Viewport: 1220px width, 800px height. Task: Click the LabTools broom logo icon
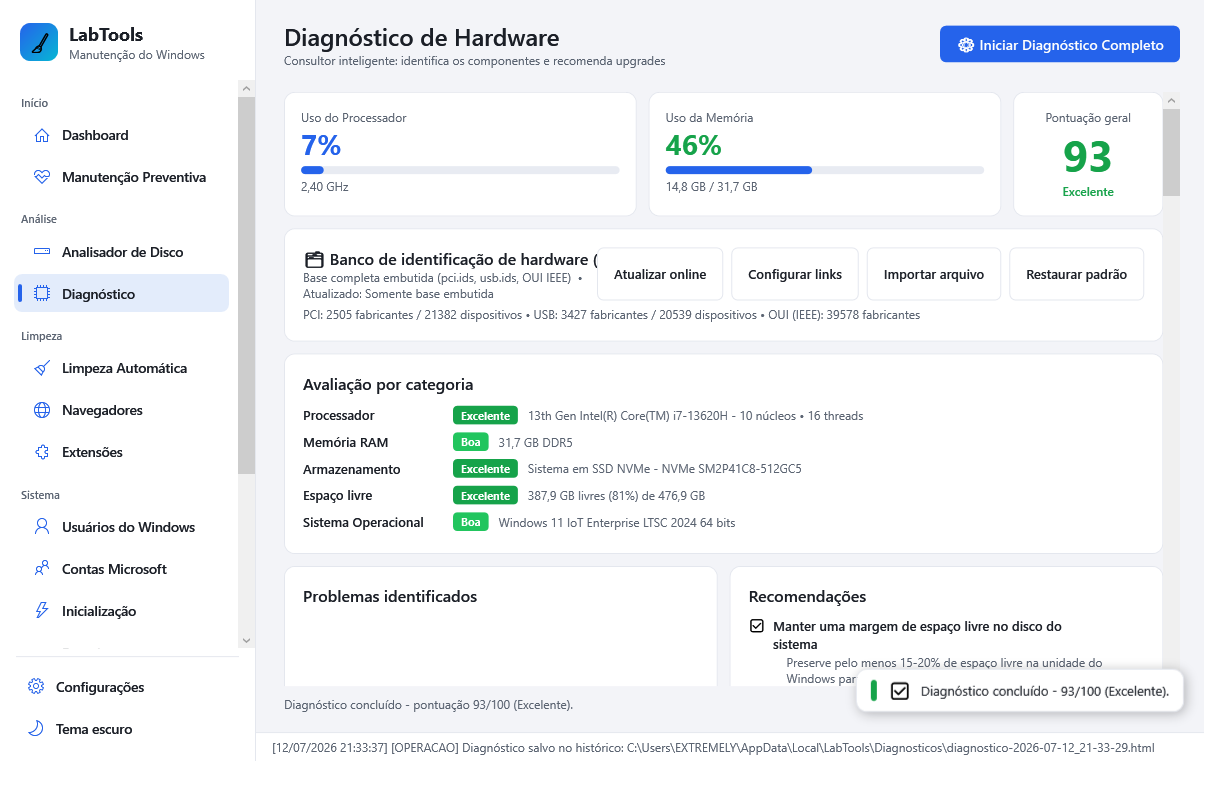coord(39,43)
